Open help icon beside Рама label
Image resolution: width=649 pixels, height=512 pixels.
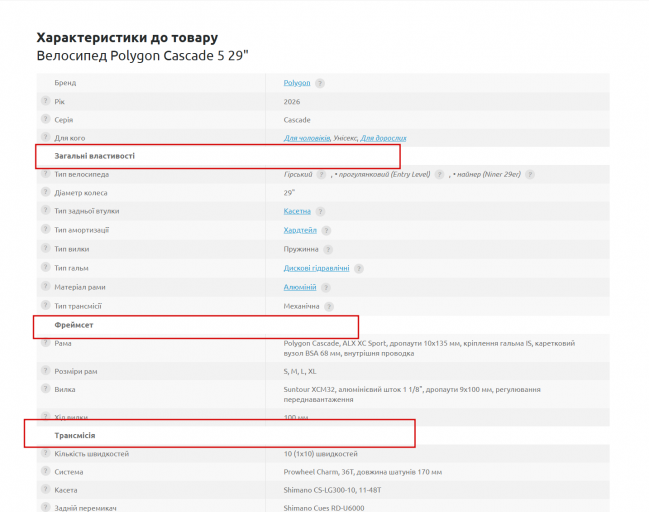[45, 343]
